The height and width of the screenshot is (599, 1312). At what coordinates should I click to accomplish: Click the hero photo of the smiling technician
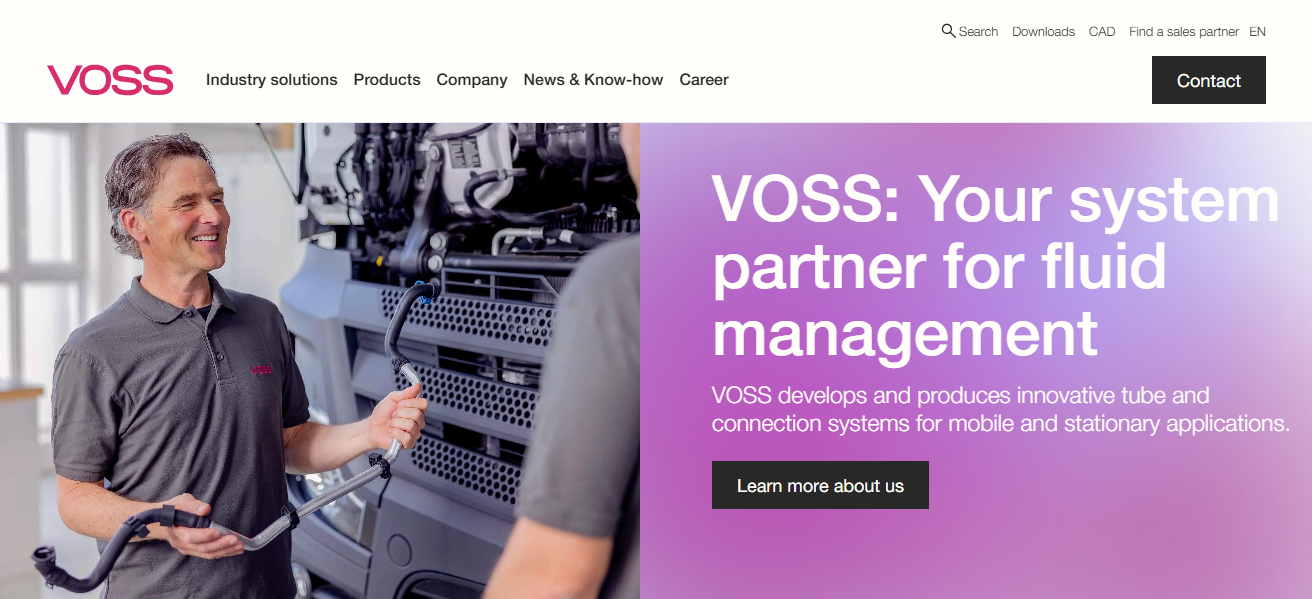320,361
